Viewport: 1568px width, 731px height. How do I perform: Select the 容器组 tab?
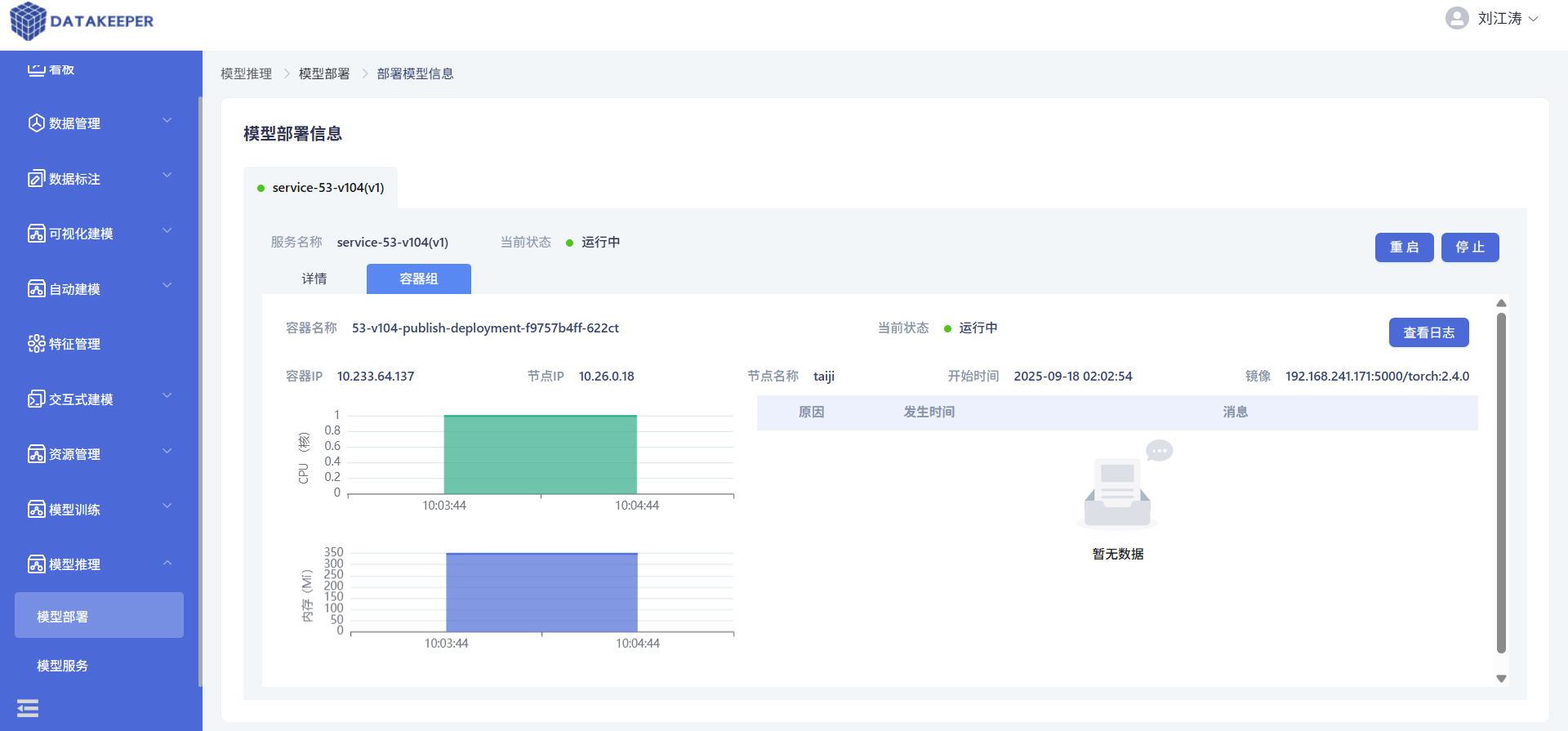click(x=418, y=279)
